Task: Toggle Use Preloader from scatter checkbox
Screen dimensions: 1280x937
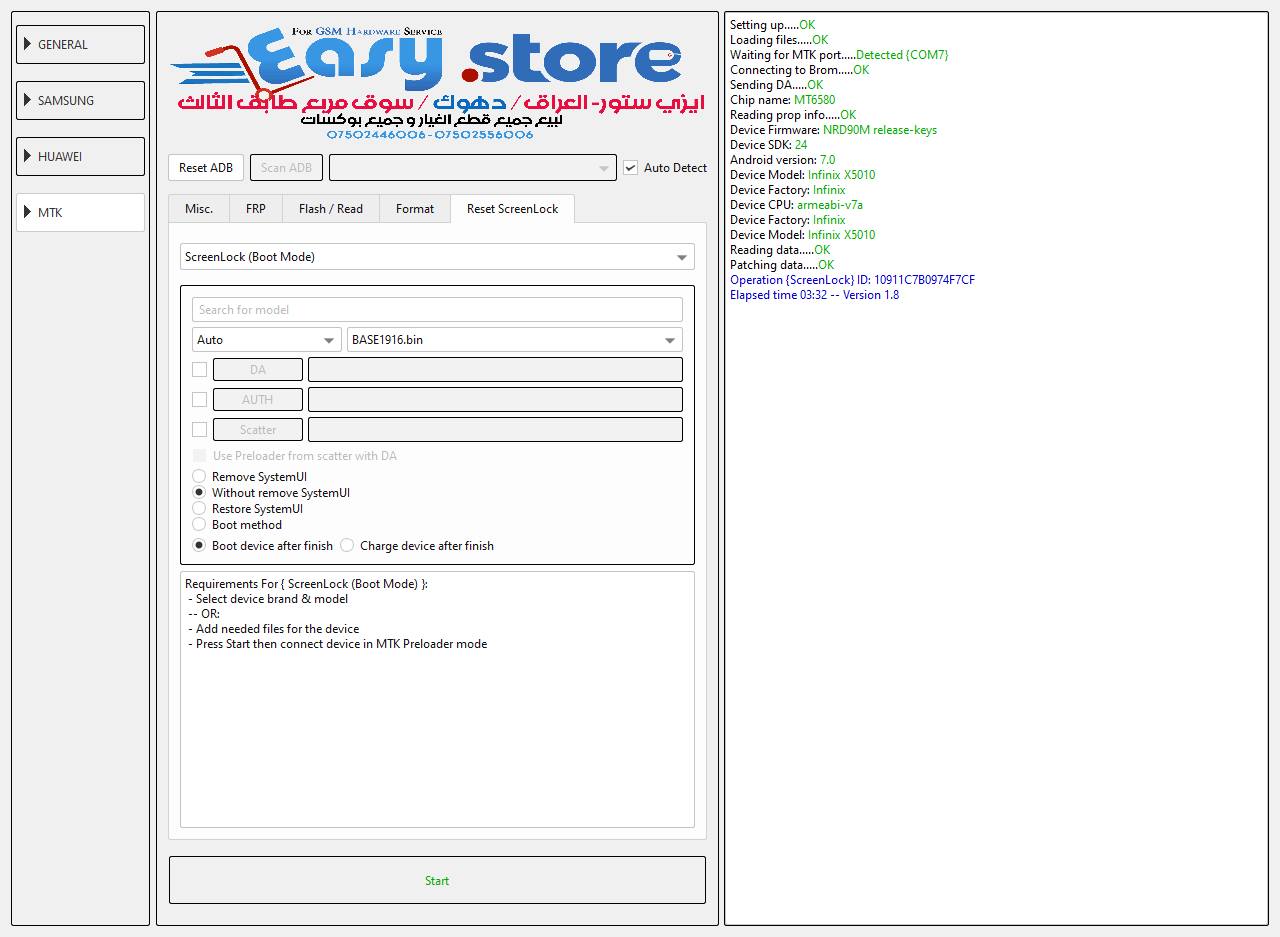Action: [199, 456]
